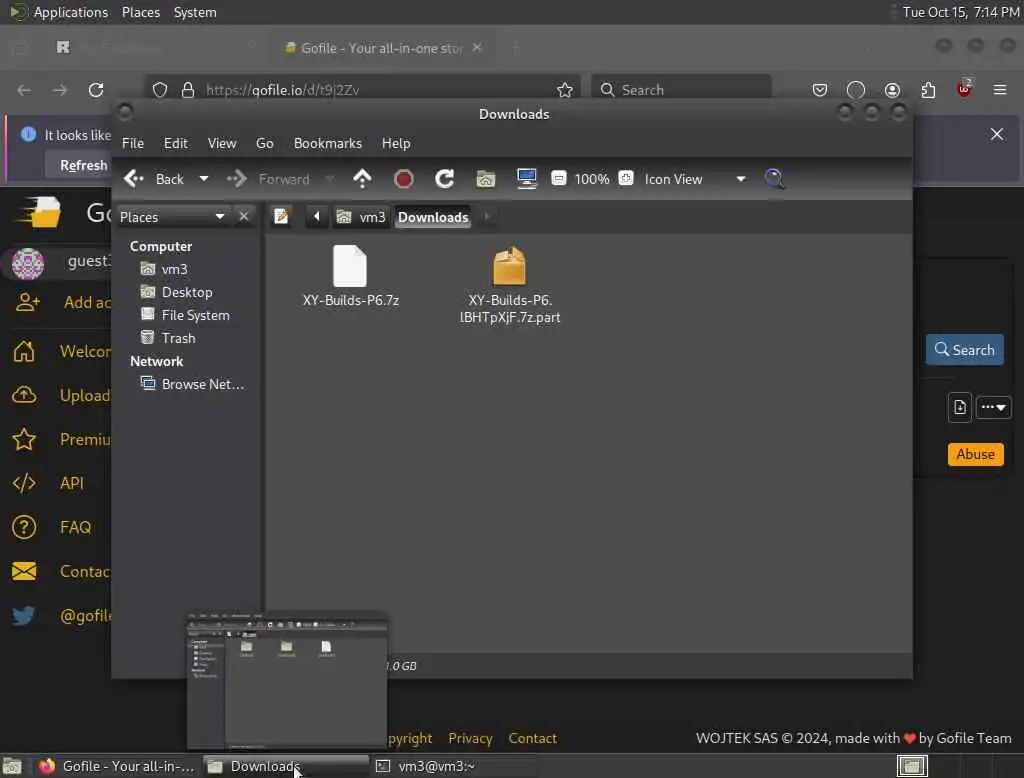Viewport: 1024px width, 778px height.
Task: Open the Back history dropdown arrow
Action: click(x=204, y=179)
